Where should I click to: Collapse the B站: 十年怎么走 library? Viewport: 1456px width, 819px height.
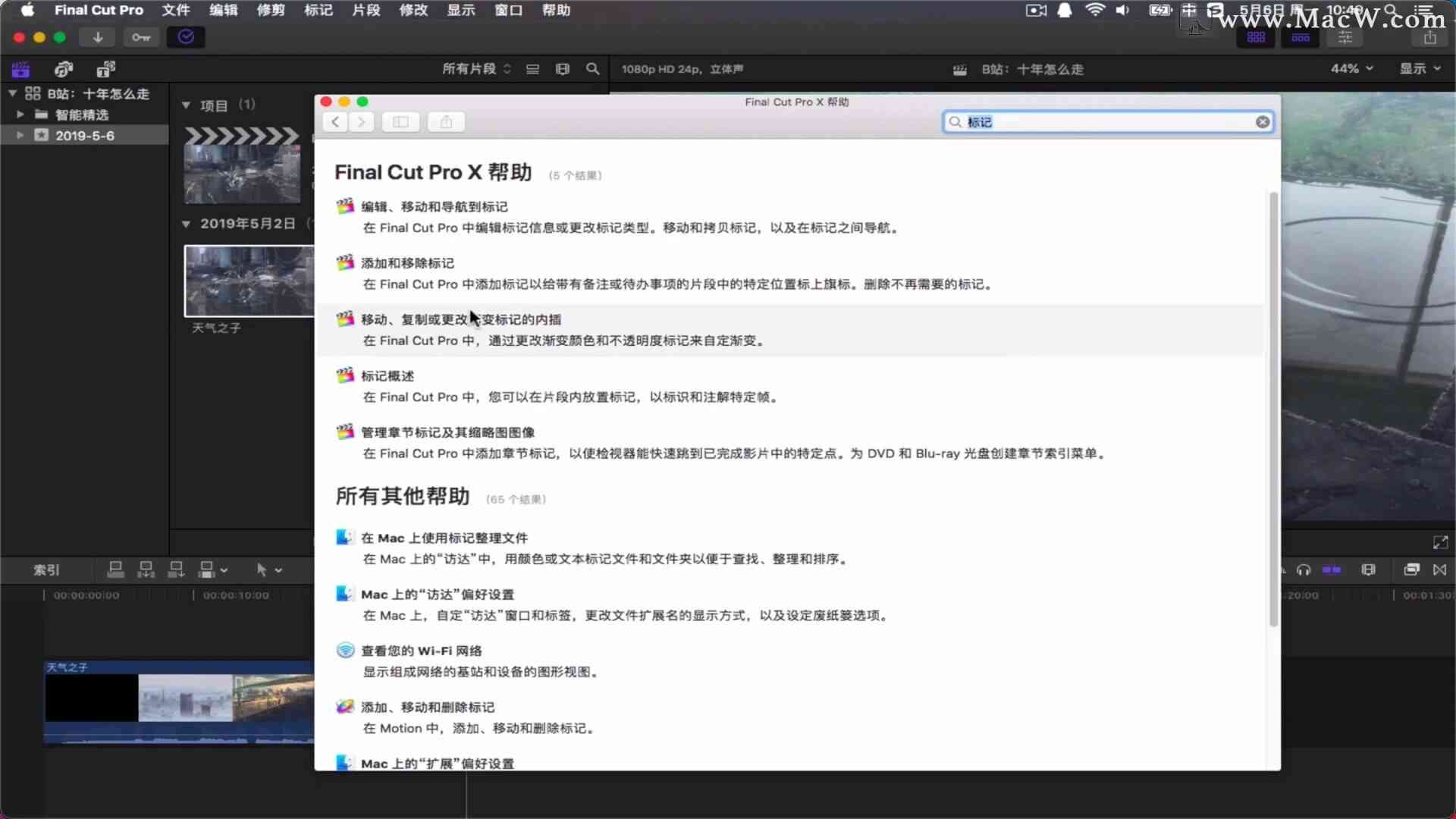click(13, 93)
